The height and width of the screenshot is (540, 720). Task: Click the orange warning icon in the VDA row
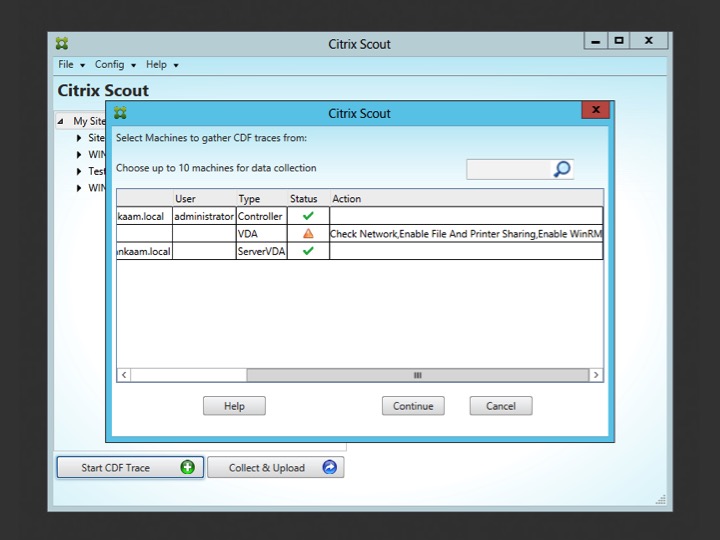point(308,233)
